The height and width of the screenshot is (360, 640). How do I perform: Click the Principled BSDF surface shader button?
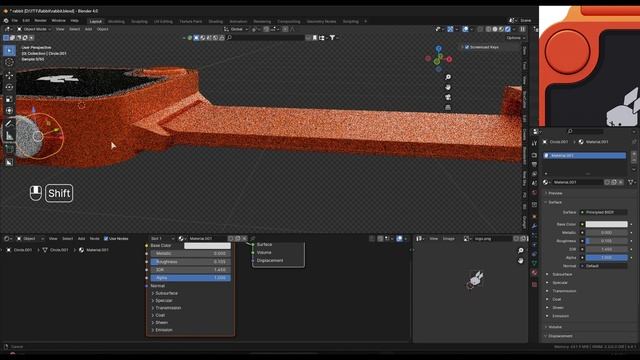tap(604, 213)
